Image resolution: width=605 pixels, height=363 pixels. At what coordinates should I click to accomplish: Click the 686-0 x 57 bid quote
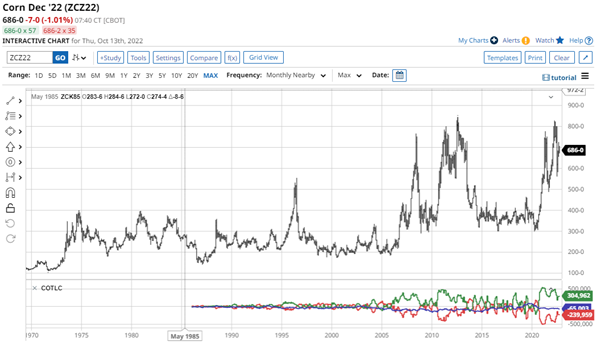pyautogui.click(x=20, y=30)
